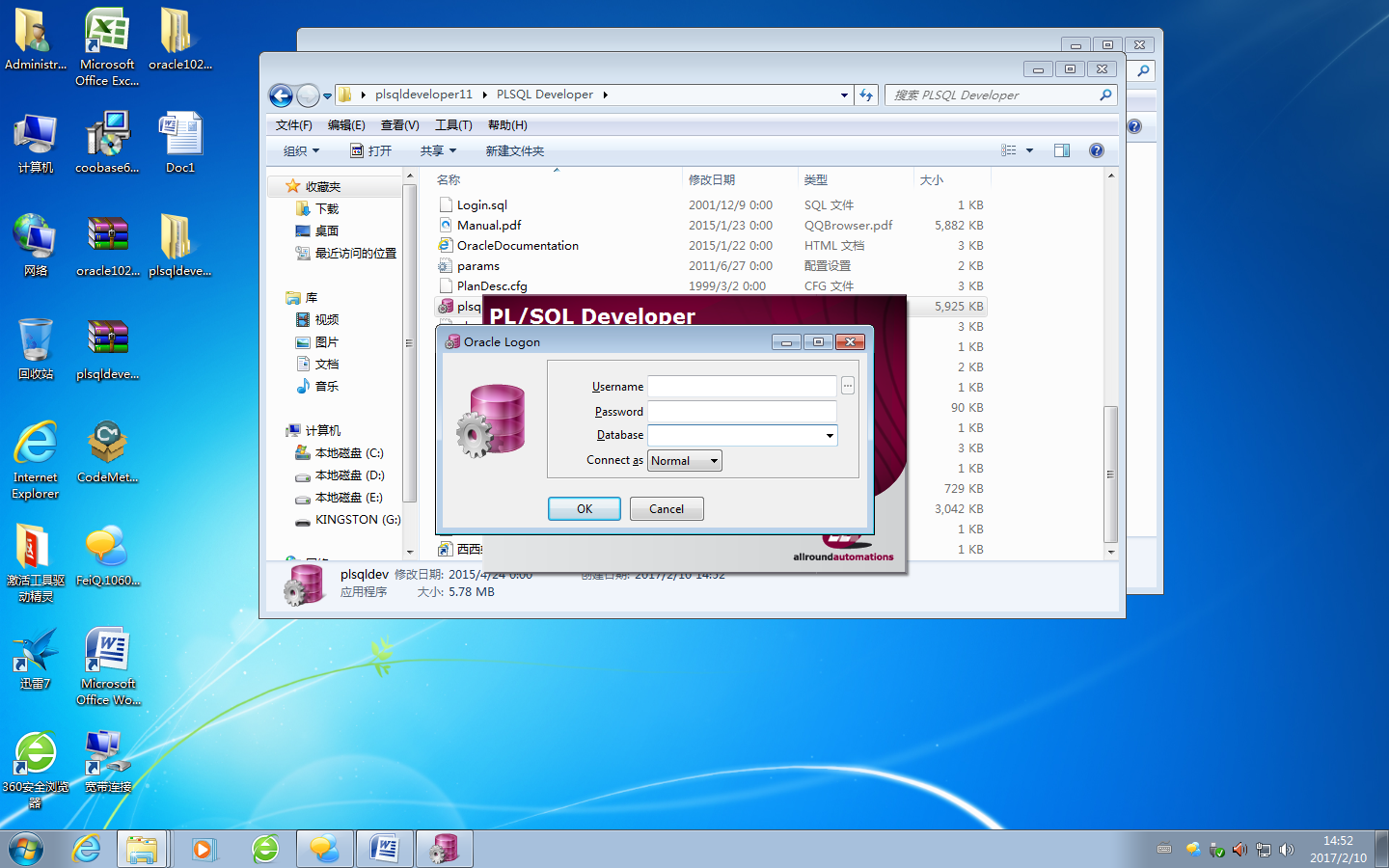Image resolution: width=1389 pixels, height=868 pixels.
Task: Open Microsoft Office Excel desktop shortcut
Action: (x=107, y=47)
